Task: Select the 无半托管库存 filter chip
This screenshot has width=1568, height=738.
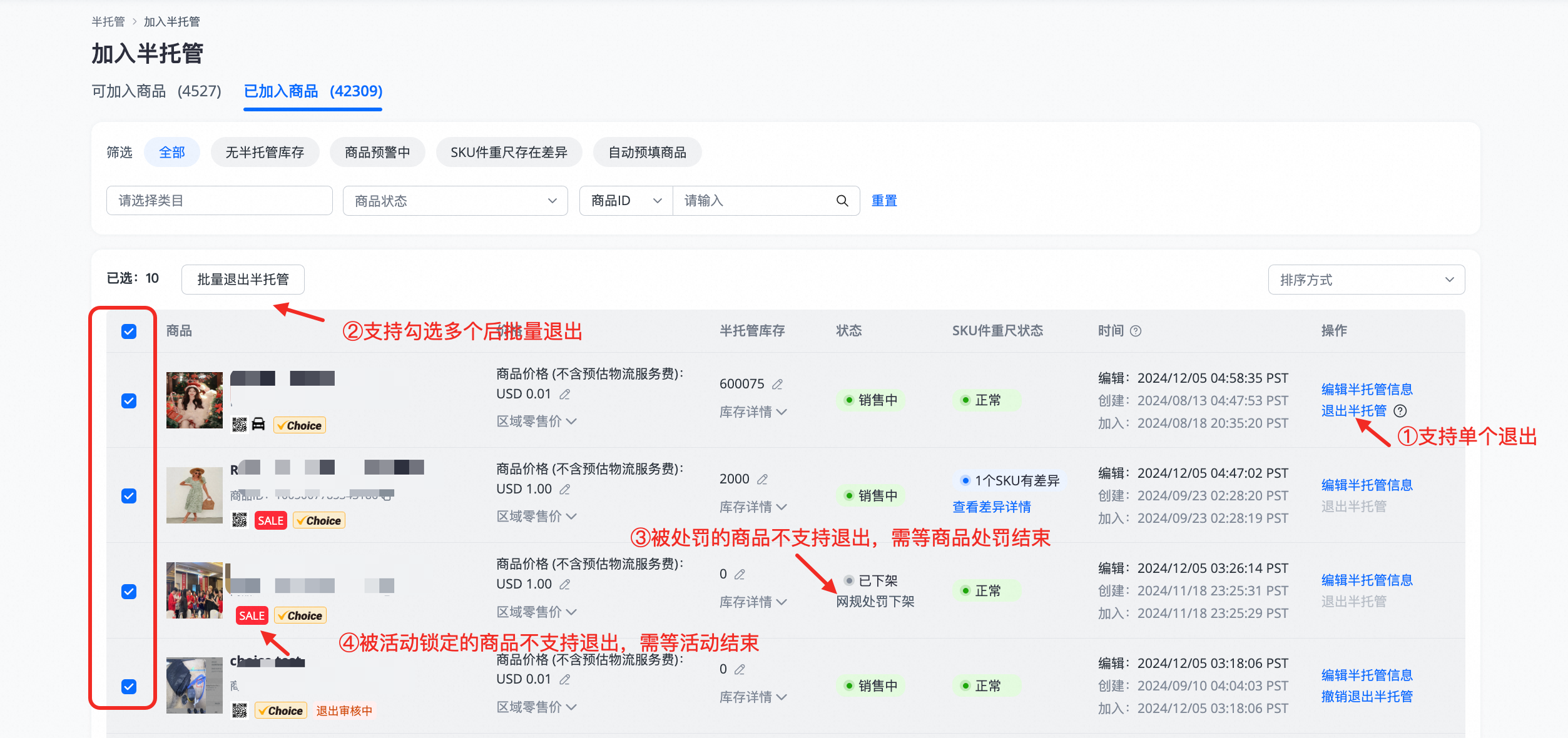Action: point(265,153)
